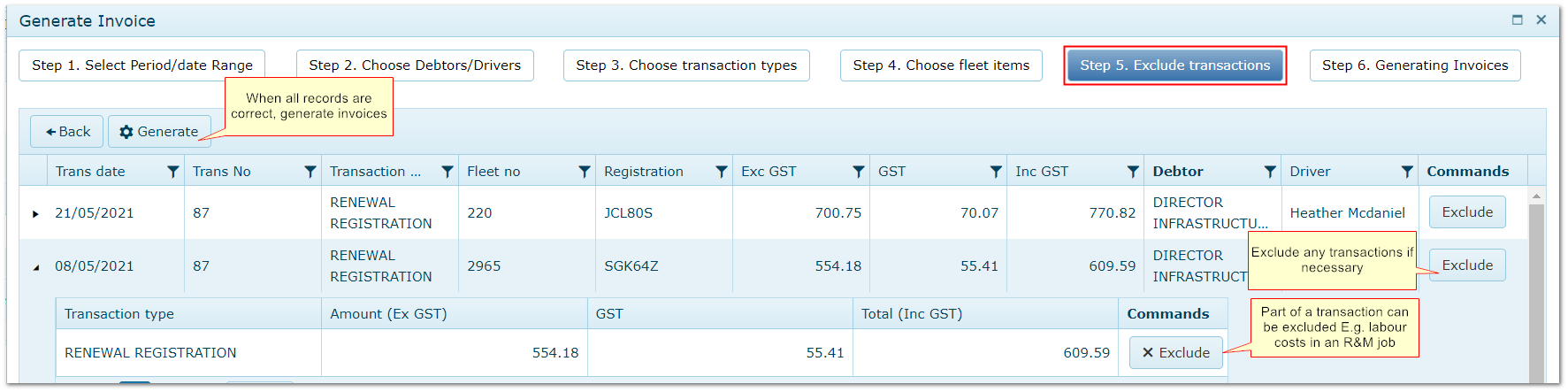The height and width of the screenshot is (392, 1568).
Task: Maximize the Generate Invoice window
Action: (x=1518, y=19)
